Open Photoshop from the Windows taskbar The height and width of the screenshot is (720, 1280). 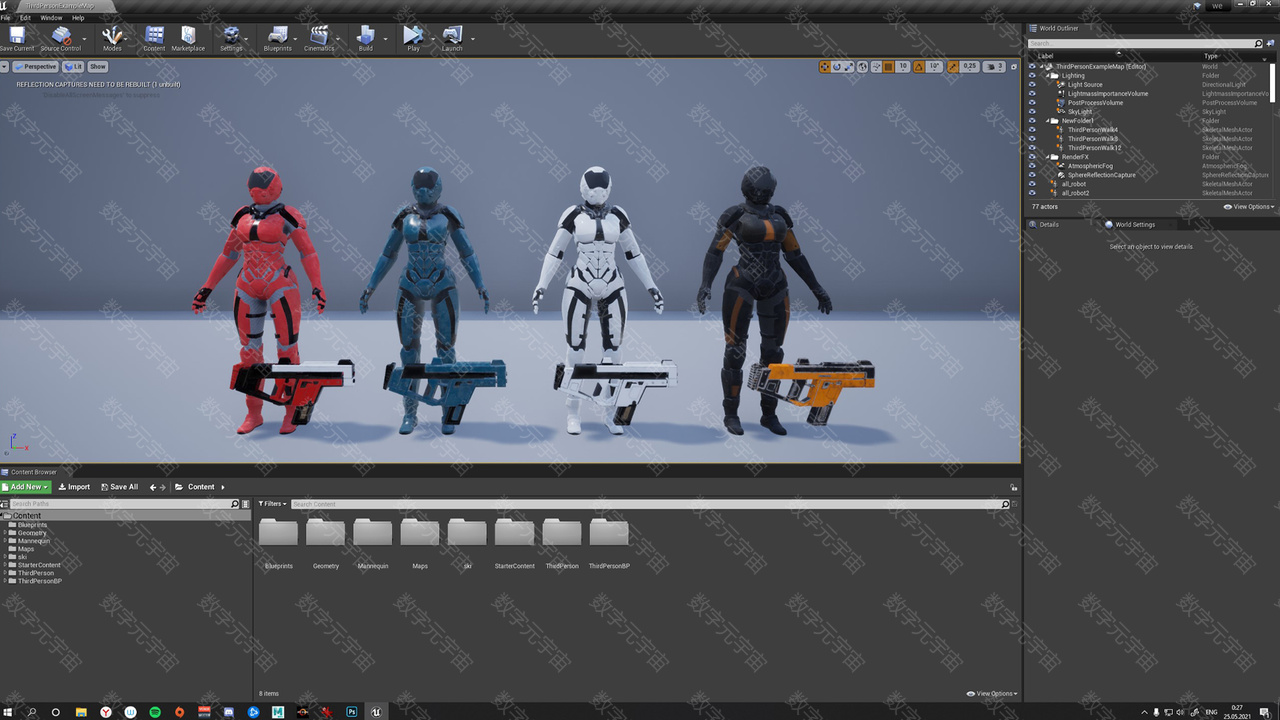tap(352, 712)
